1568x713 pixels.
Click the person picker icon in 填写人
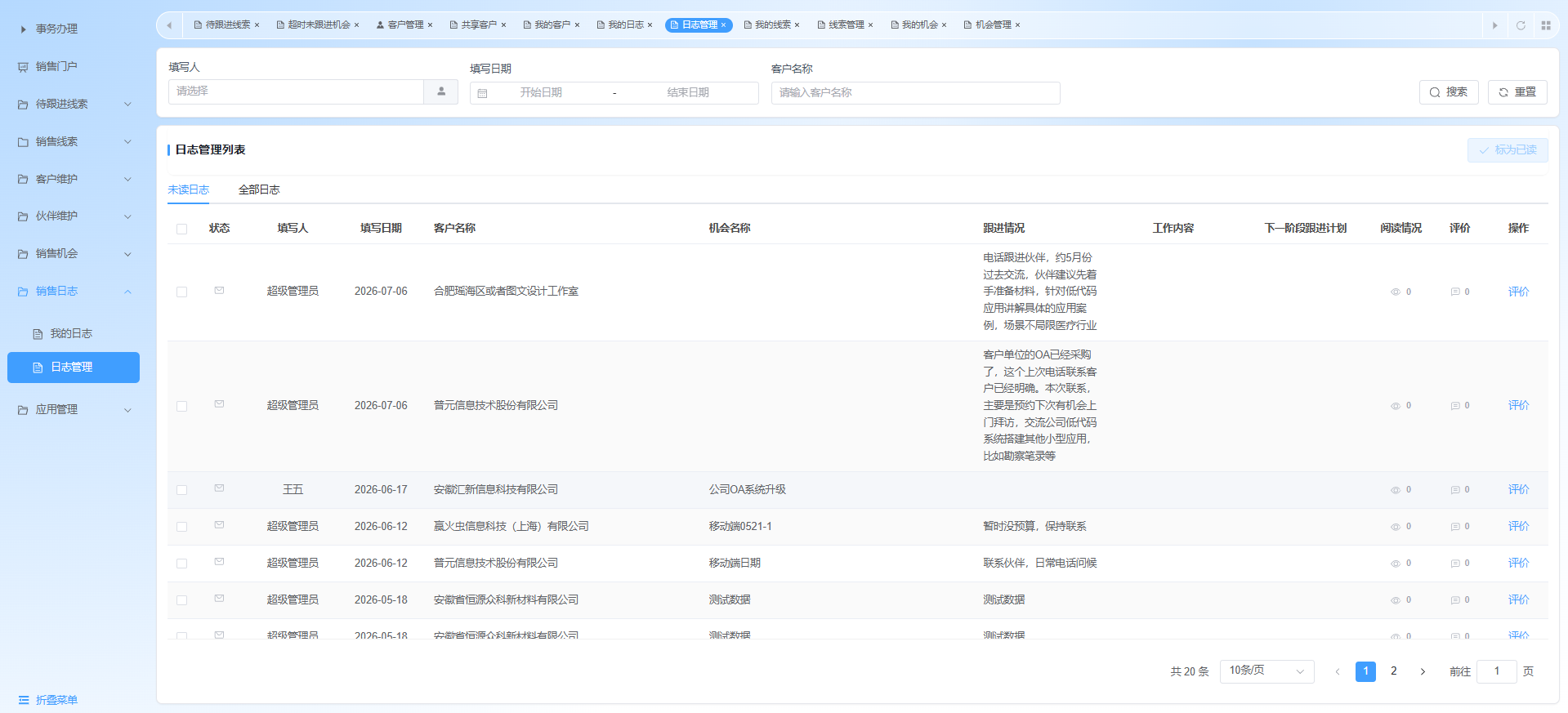441,91
